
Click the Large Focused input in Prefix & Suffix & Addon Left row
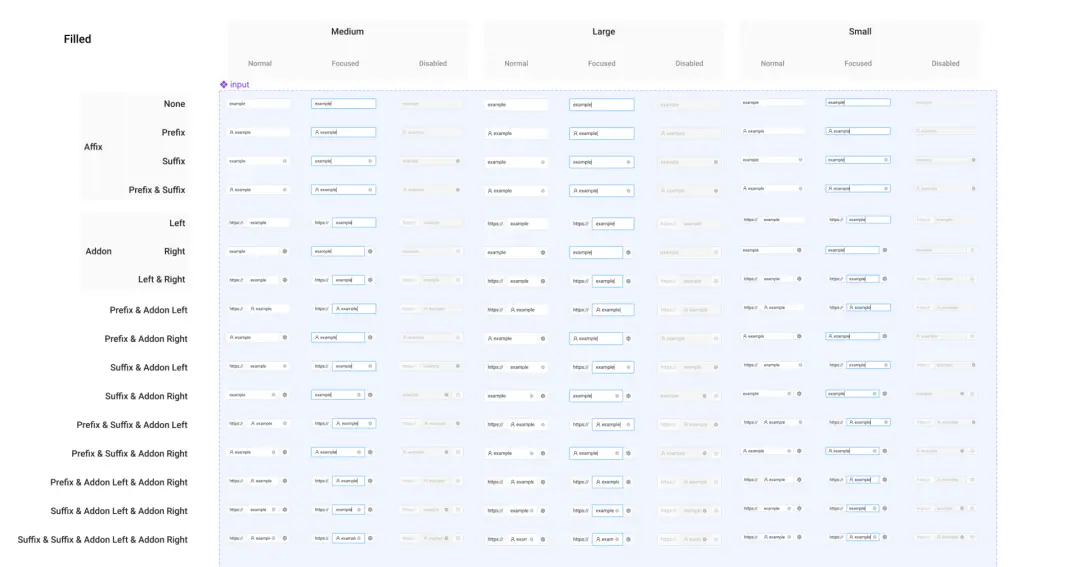click(613, 425)
